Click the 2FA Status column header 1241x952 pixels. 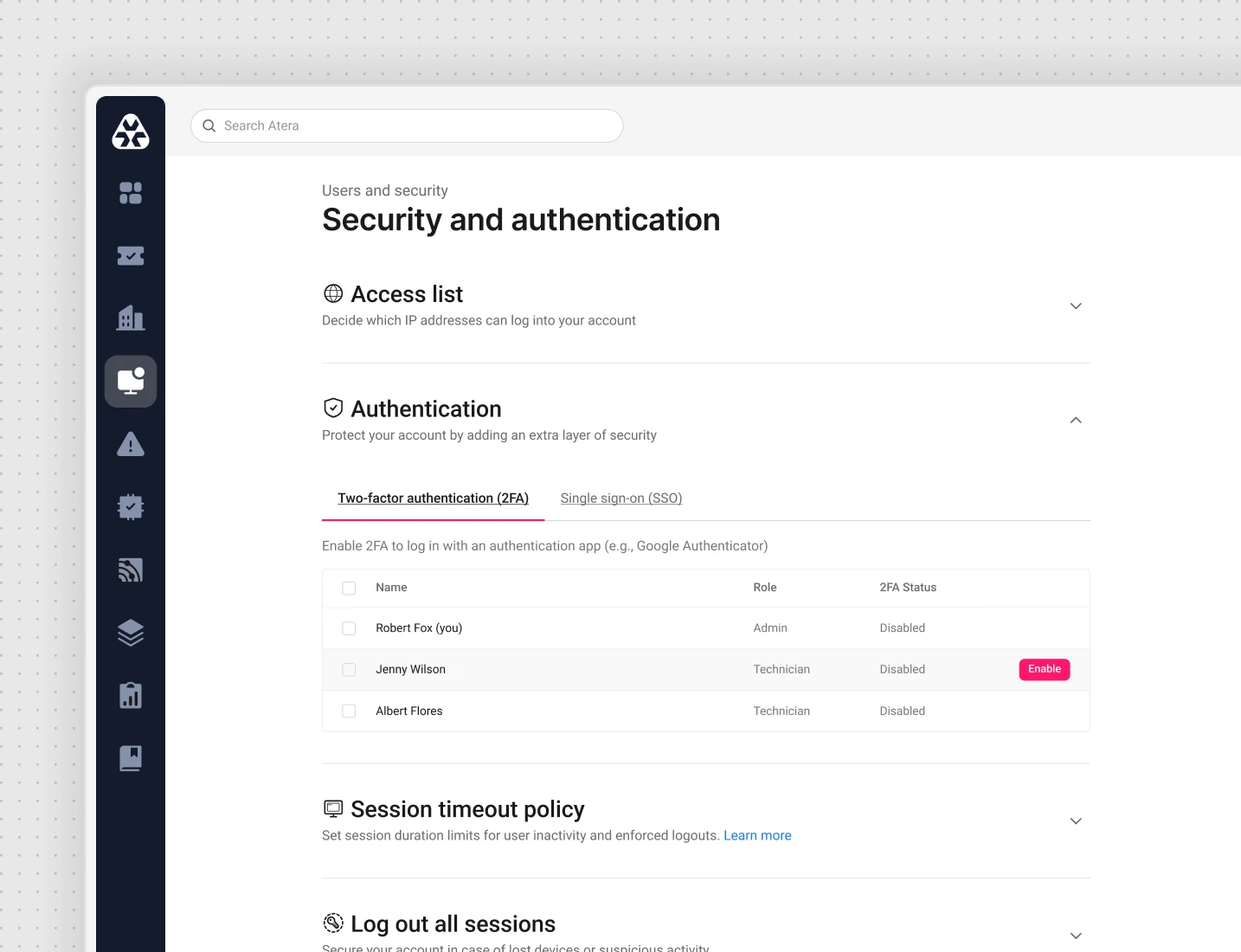click(x=908, y=588)
